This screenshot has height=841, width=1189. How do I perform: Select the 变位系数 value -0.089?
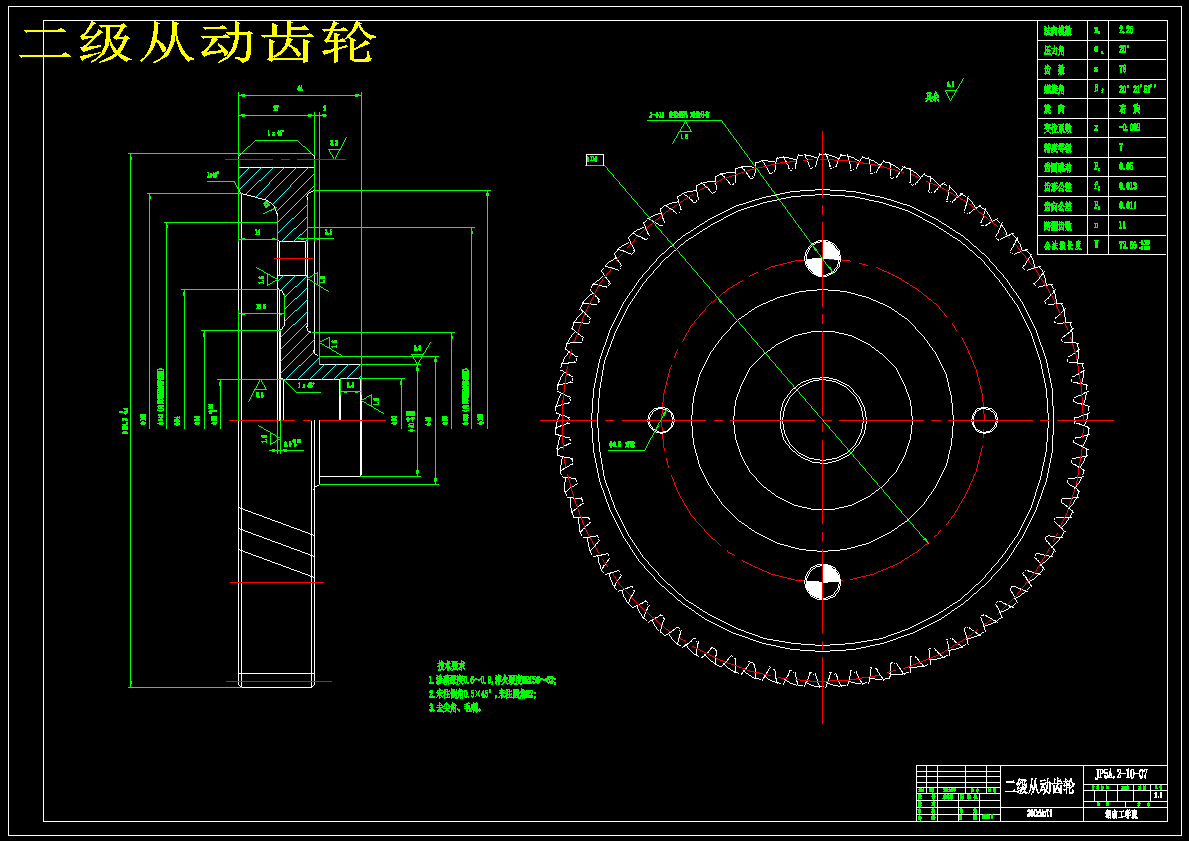(x=1129, y=128)
